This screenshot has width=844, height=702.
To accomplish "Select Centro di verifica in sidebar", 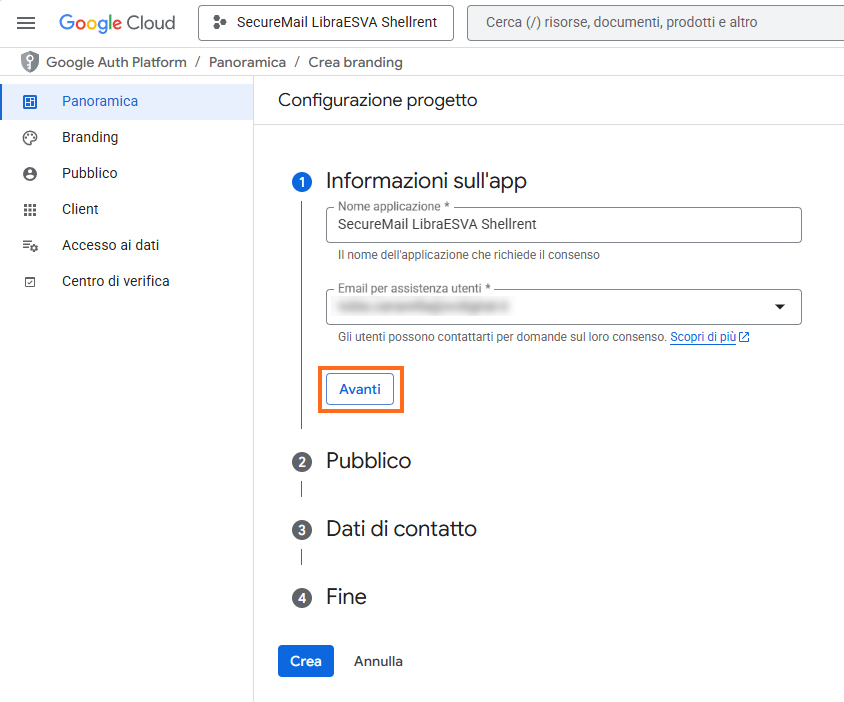I will coord(115,281).
